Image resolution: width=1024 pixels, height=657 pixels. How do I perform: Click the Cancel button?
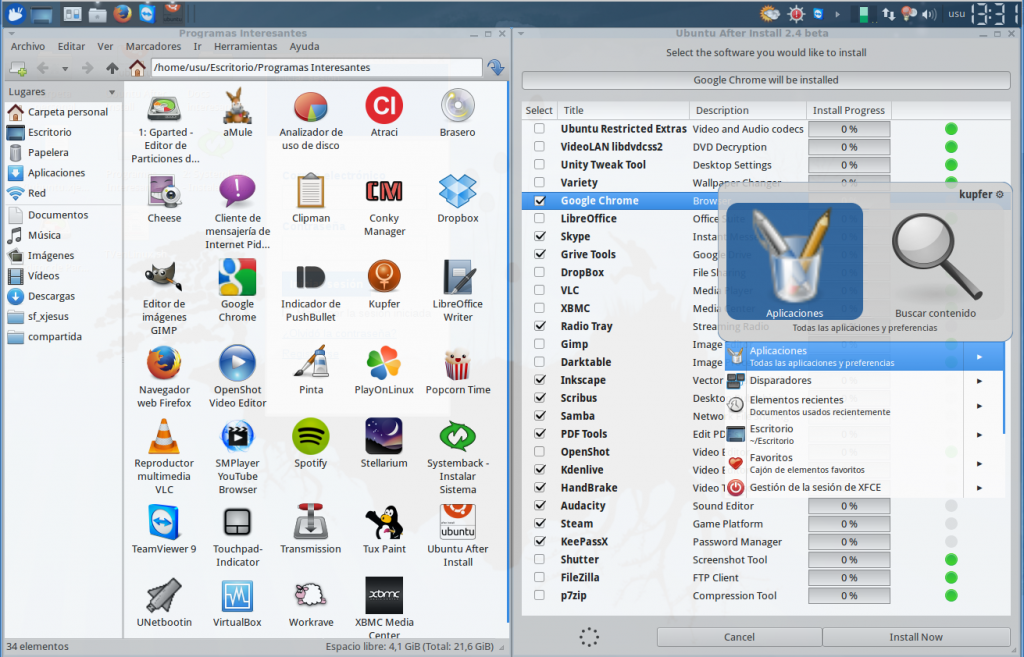(x=739, y=637)
